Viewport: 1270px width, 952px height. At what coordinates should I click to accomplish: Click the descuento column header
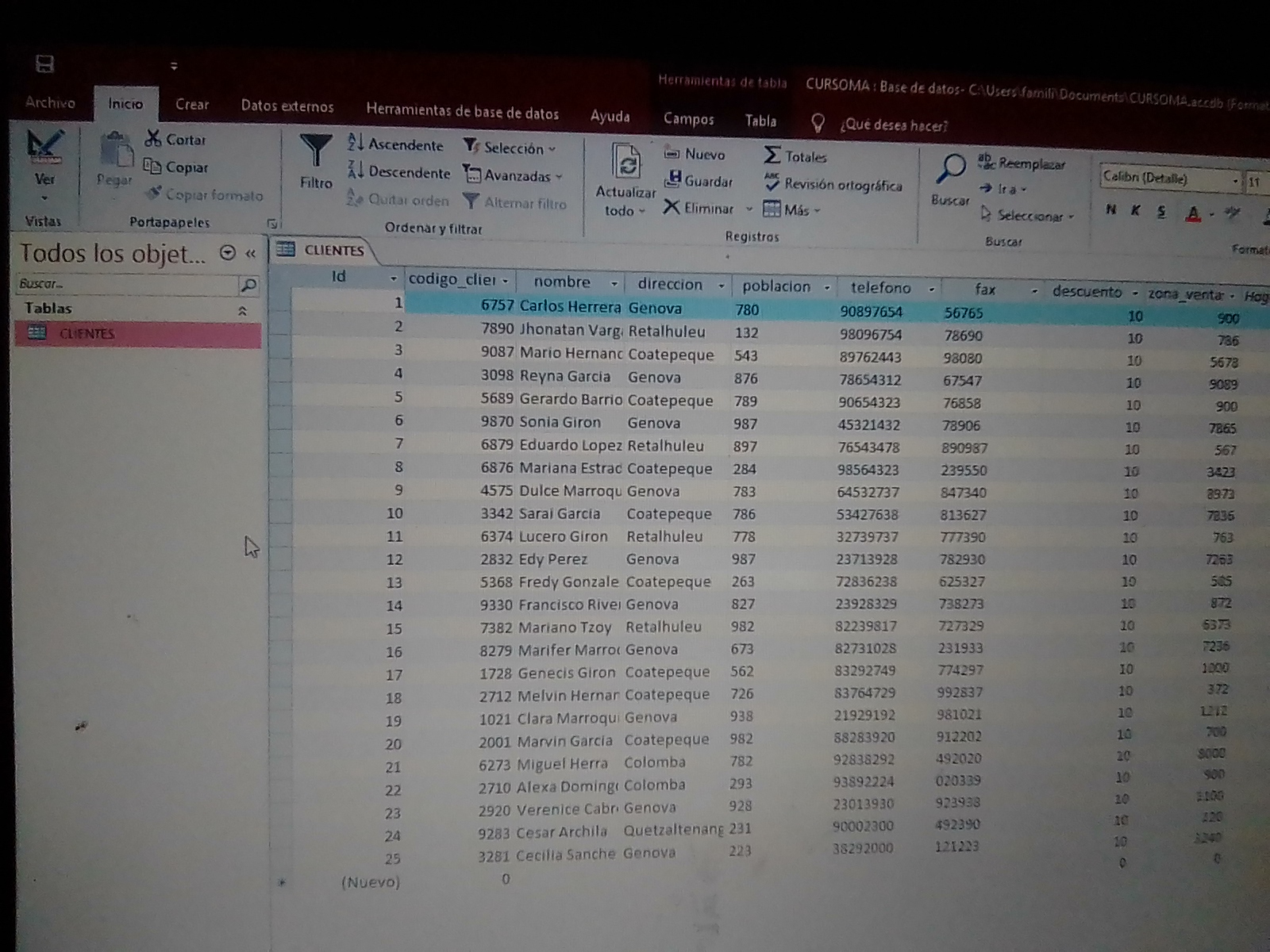click(x=1087, y=291)
